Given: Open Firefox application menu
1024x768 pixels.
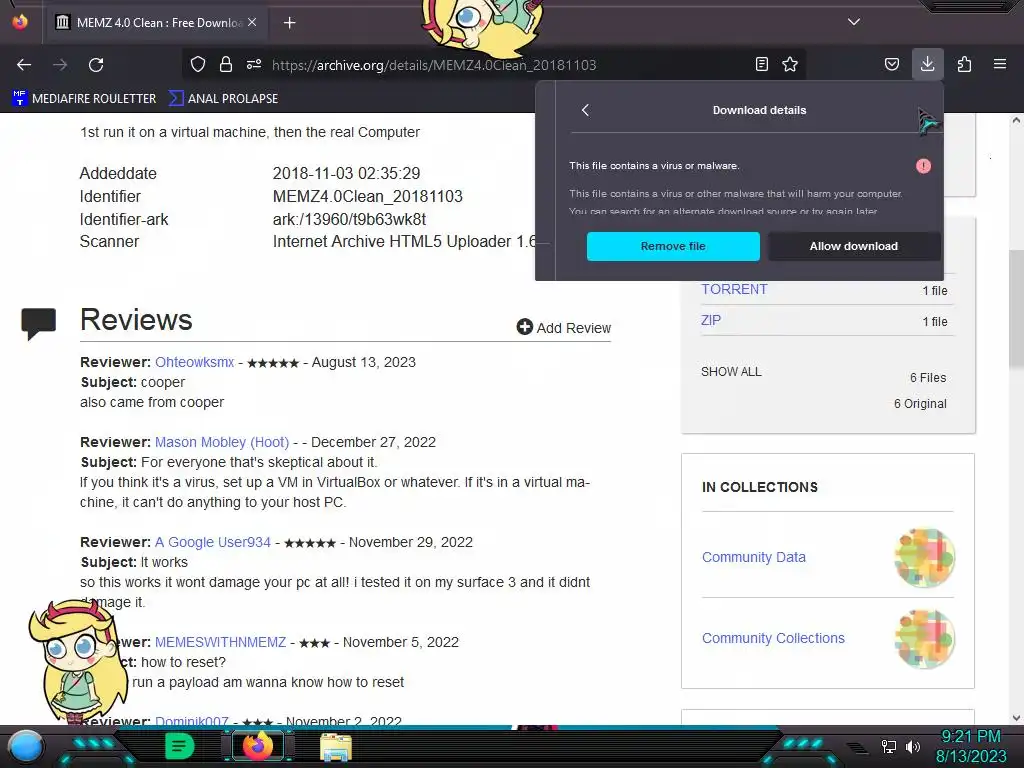Looking at the screenshot, I should click(1000, 64).
